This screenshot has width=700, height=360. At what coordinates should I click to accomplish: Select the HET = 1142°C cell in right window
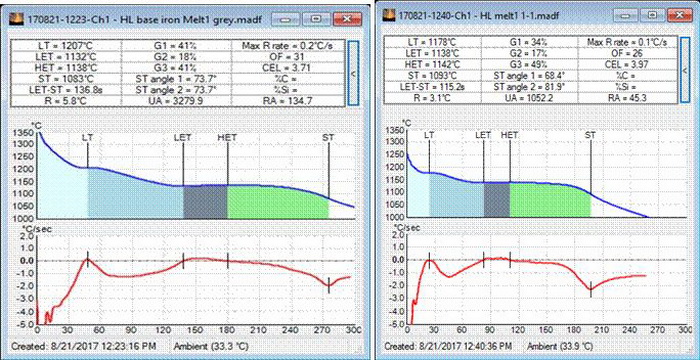(432, 64)
